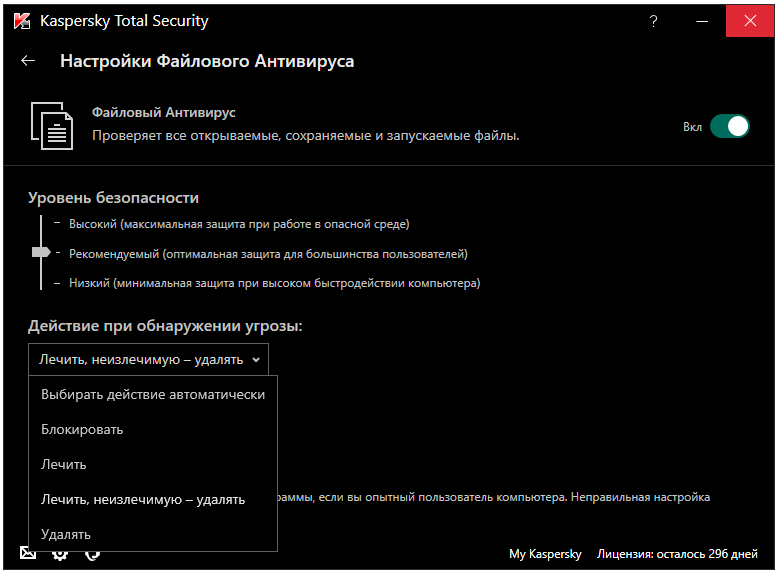This screenshot has height=573, width=778.
Task: Open help with the question mark icon
Action: tap(653, 20)
